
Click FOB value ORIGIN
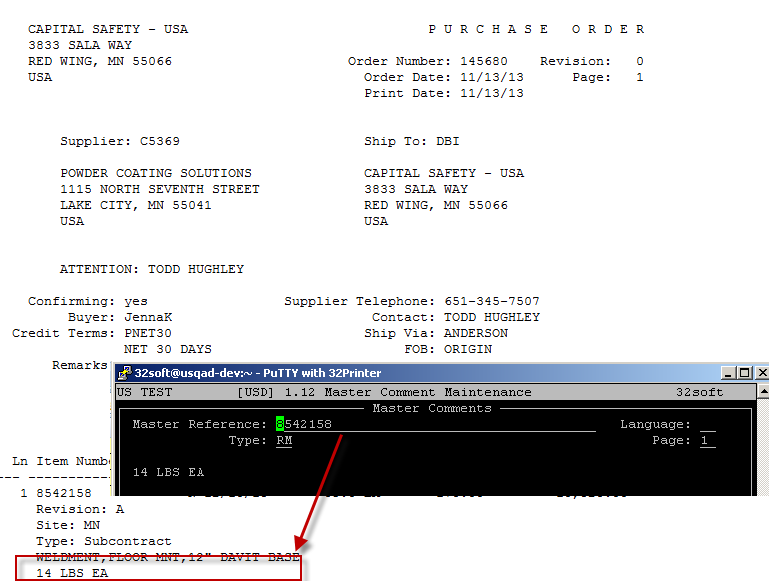point(468,349)
